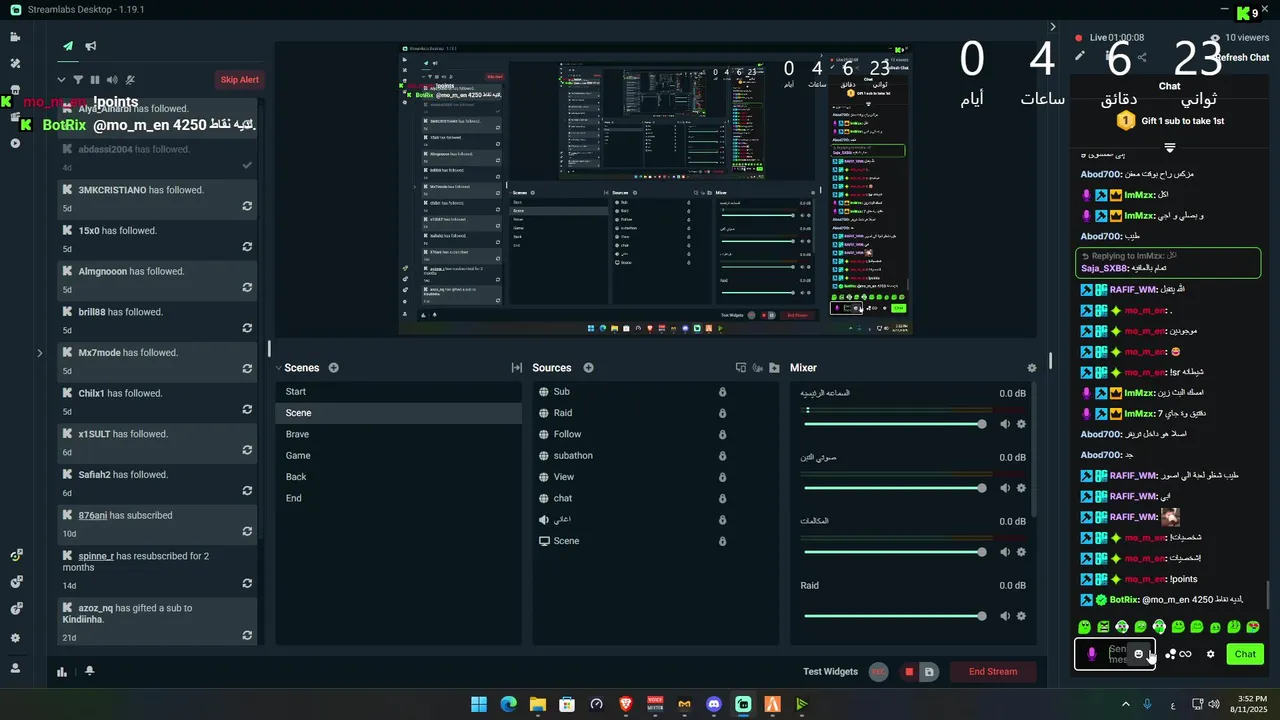Select the End scene
Image resolution: width=1280 pixels, height=720 pixels.
click(x=398, y=498)
